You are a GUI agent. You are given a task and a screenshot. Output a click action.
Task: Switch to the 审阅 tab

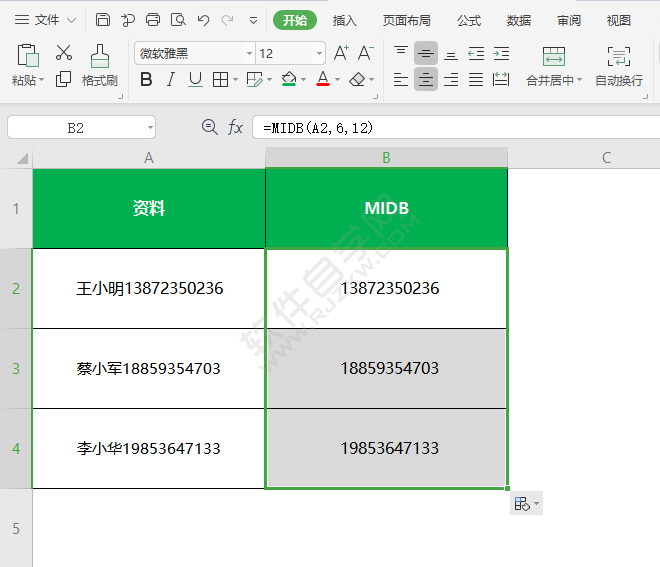[569, 20]
